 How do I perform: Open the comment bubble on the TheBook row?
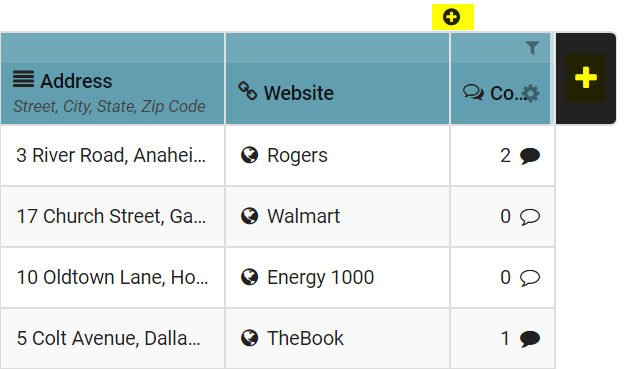coord(530,339)
